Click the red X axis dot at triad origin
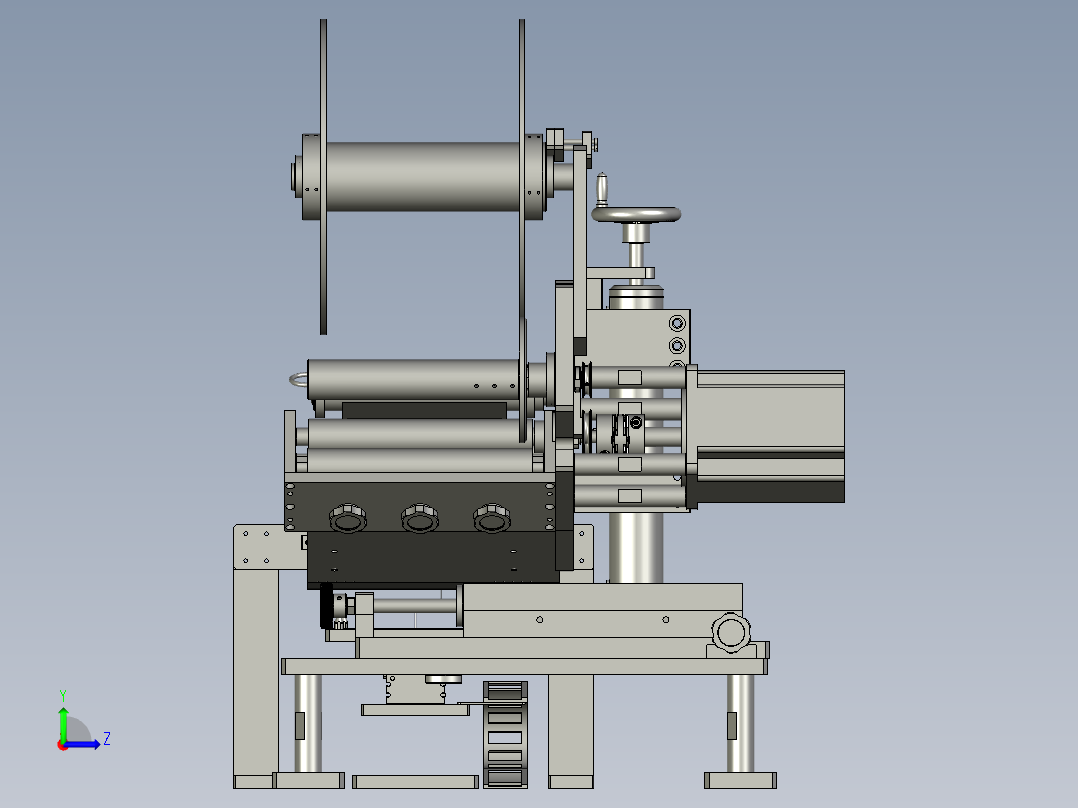 point(62,746)
